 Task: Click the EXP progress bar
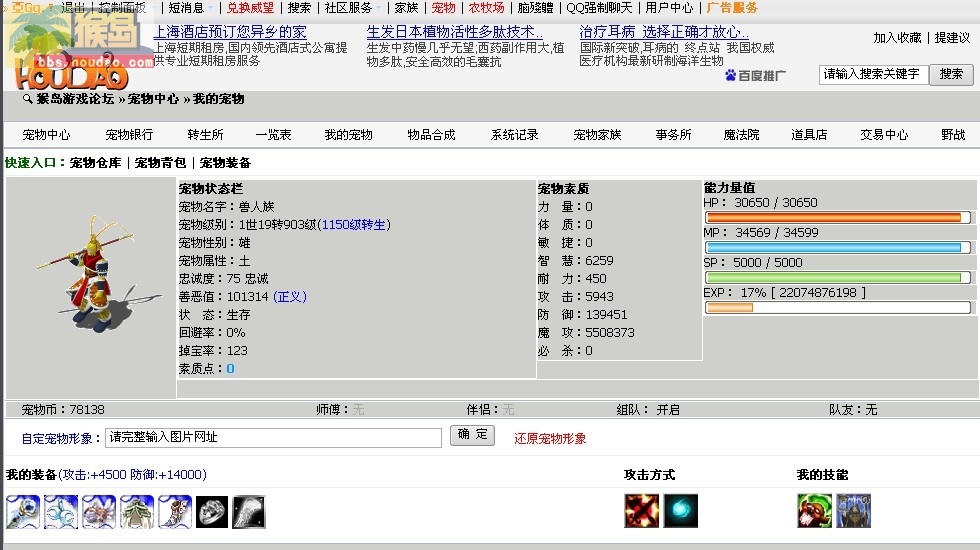coord(838,308)
